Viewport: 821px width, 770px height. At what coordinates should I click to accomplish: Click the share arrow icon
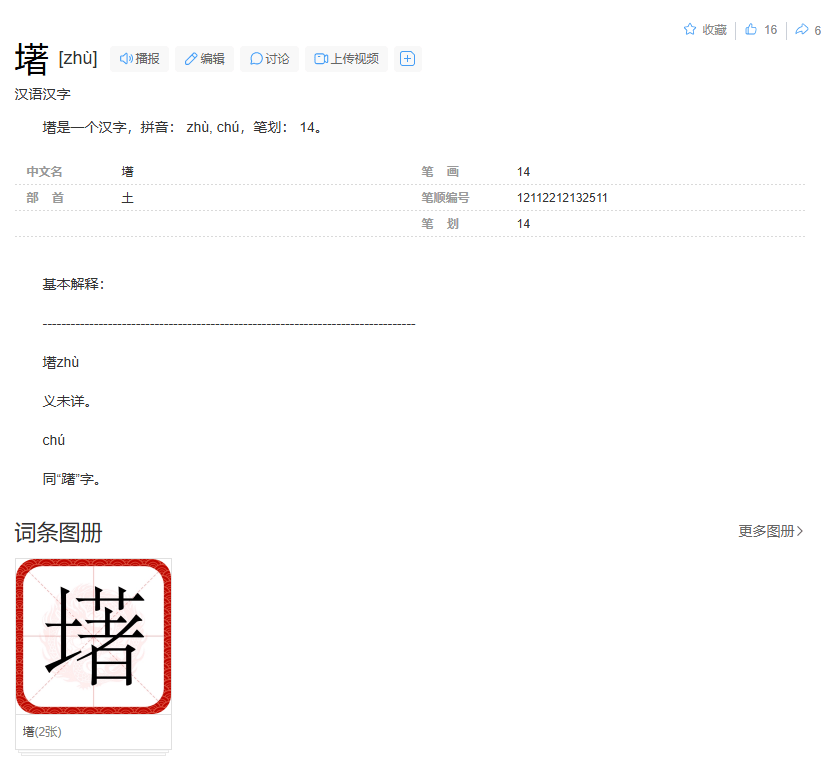802,30
